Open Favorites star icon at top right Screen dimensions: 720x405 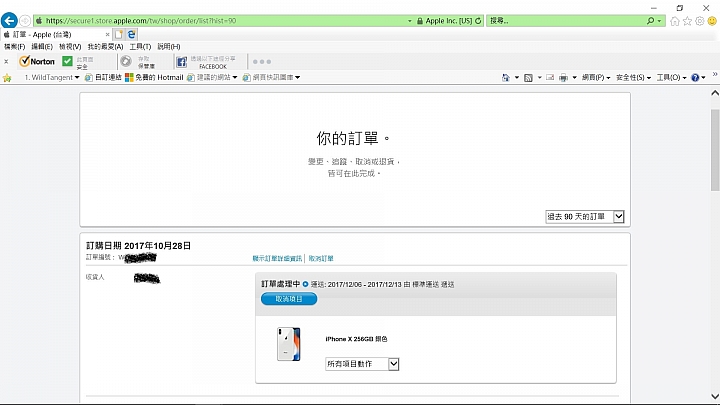pos(687,21)
